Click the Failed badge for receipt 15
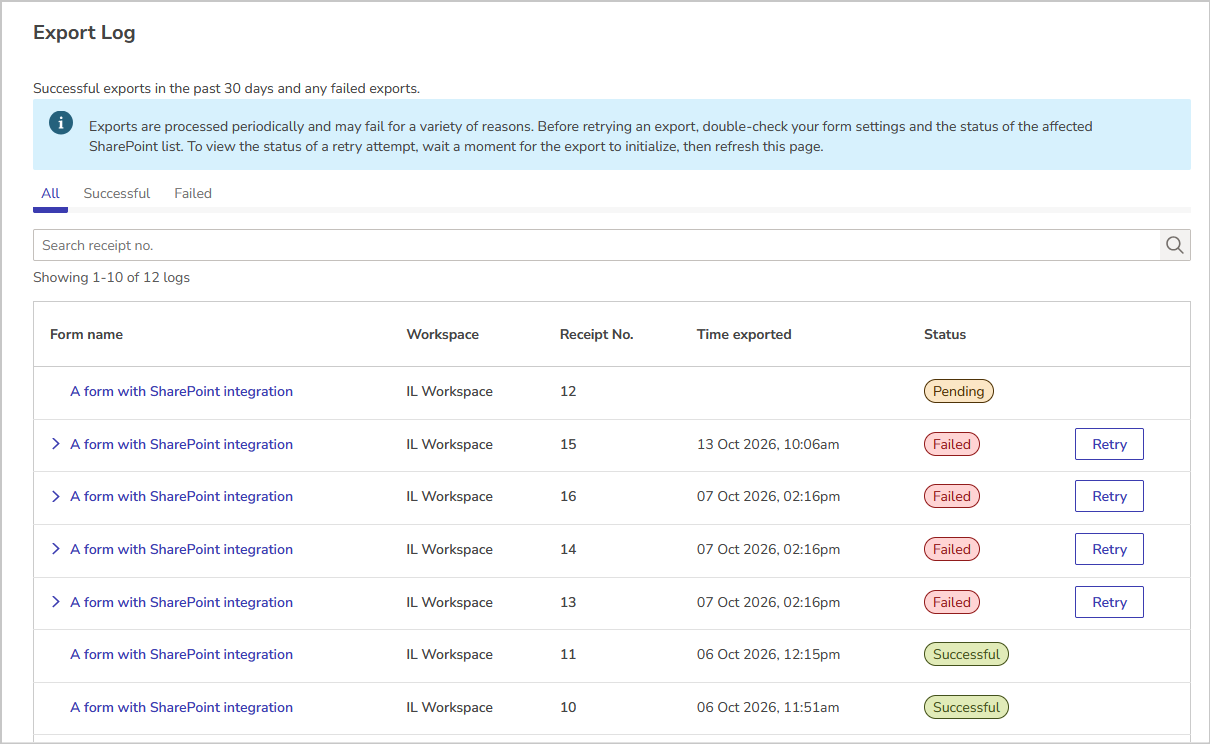This screenshot has width=1210, height=744. coord(951,444)
